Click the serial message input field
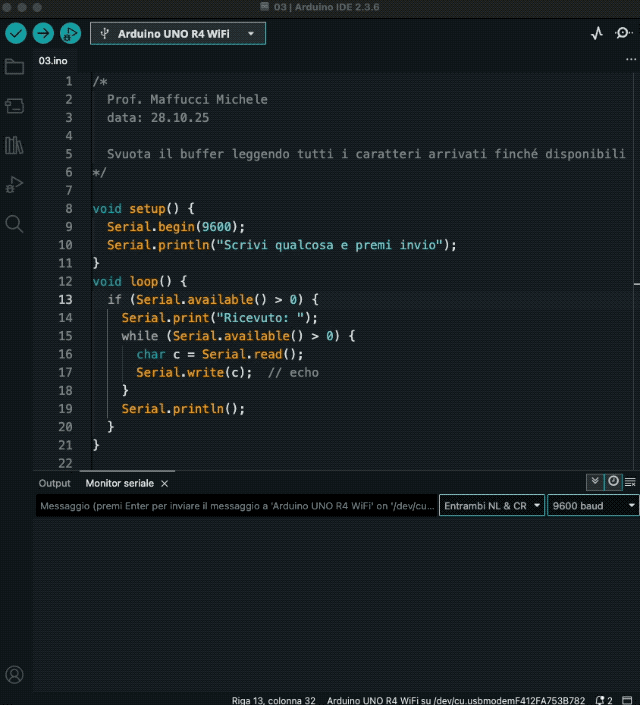The image size is (640, 705). (x=236, y=506)
